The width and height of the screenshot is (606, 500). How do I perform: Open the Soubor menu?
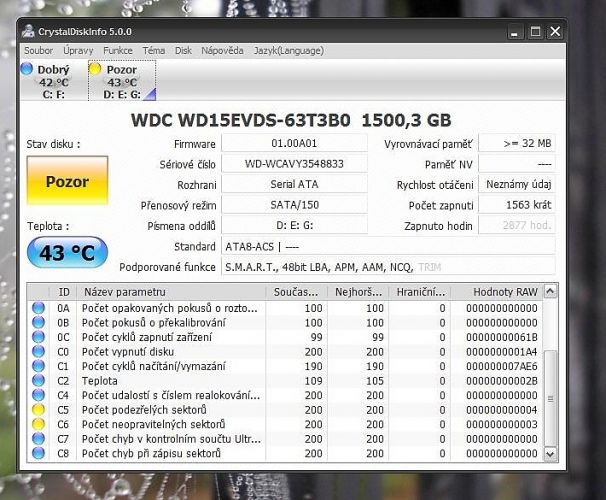pos(38,51)
